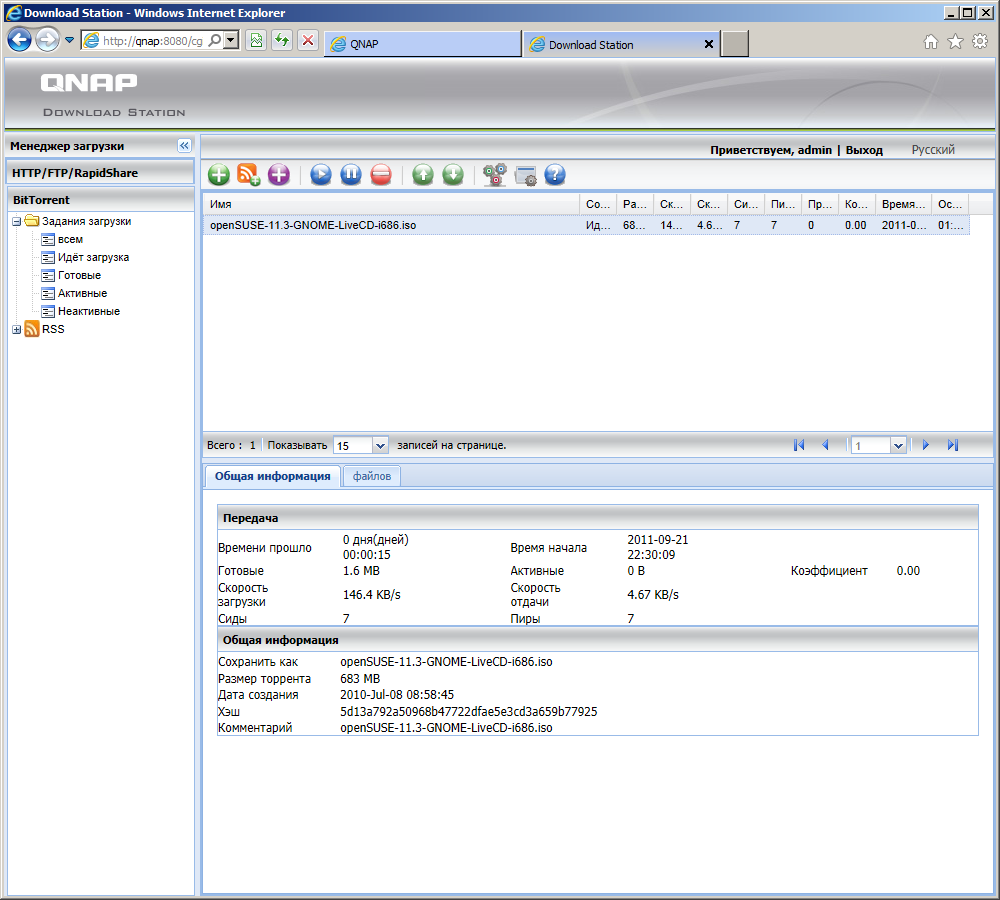Move task down with green arrow
1000x900 pixels.
(x=453, y=175)
